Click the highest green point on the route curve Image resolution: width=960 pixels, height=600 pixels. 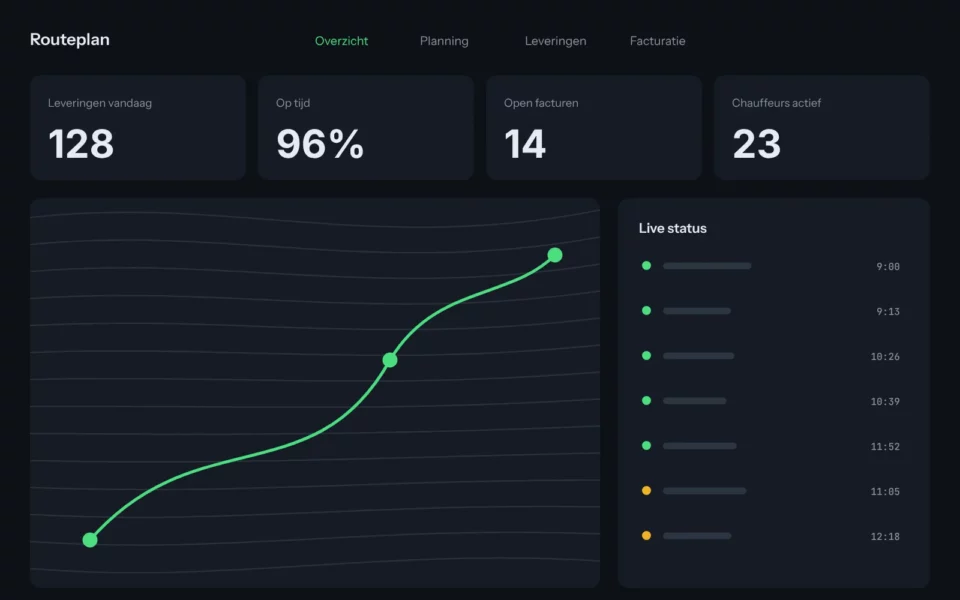[x=555, y=255]
